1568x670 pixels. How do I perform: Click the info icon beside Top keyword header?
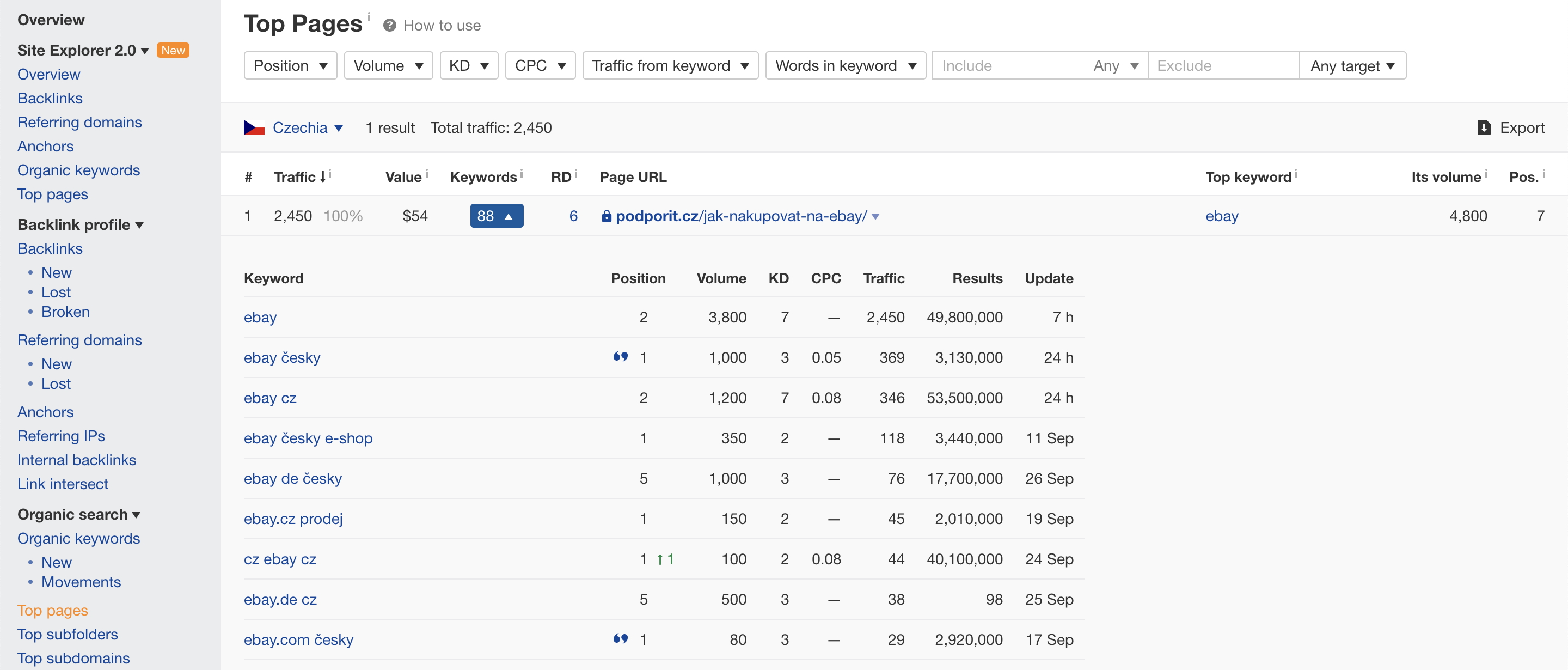1296,174
